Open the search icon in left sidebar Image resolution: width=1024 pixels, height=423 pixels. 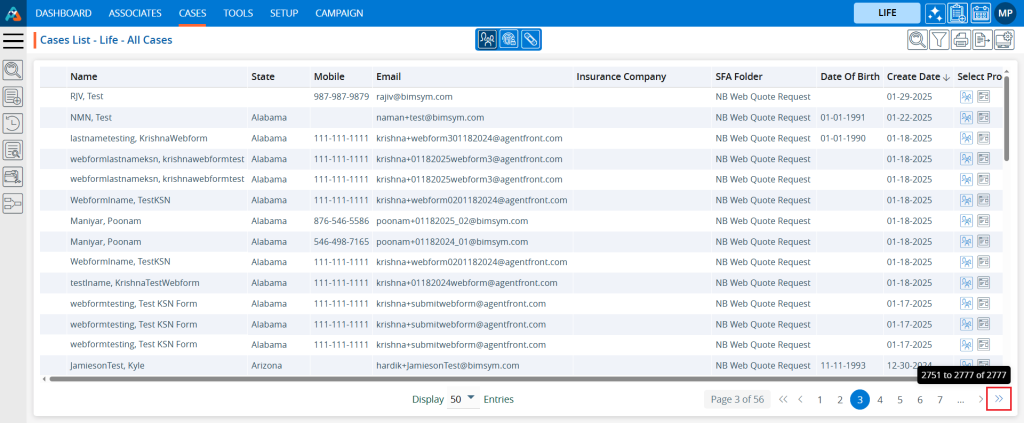coord(13,70)
